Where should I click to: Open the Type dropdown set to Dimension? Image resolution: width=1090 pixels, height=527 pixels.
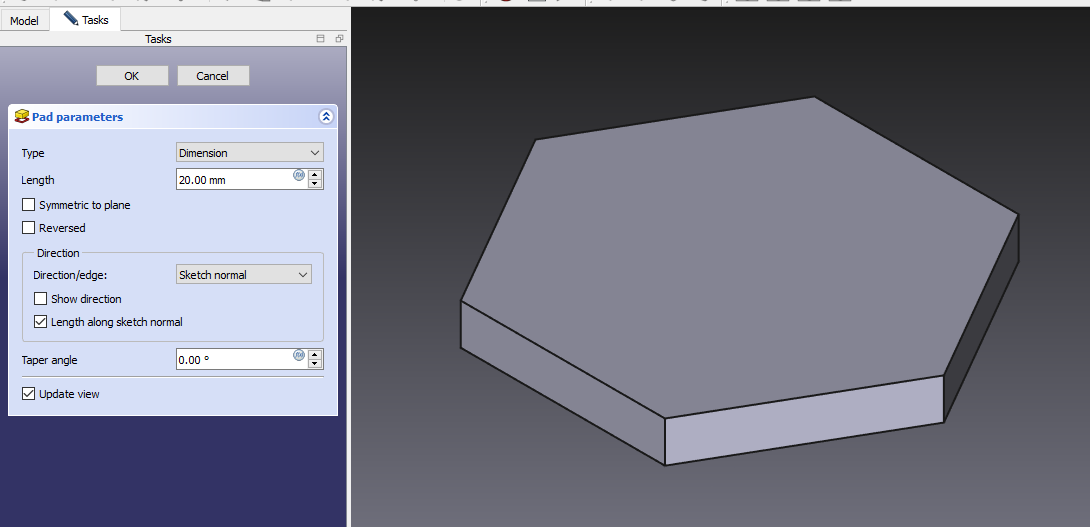click(x=250, y=153)
